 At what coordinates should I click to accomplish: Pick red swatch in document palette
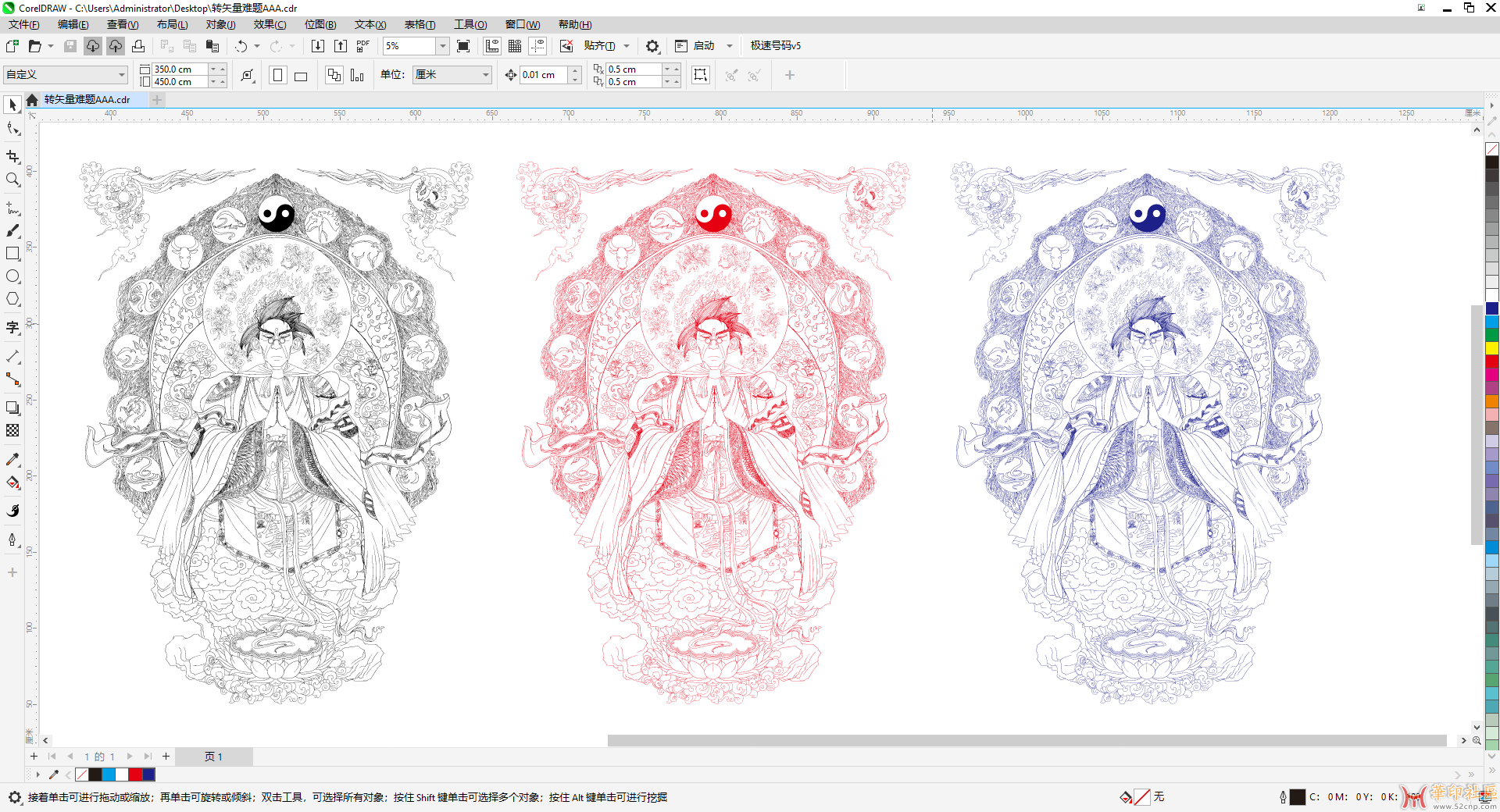click(135, 775)
